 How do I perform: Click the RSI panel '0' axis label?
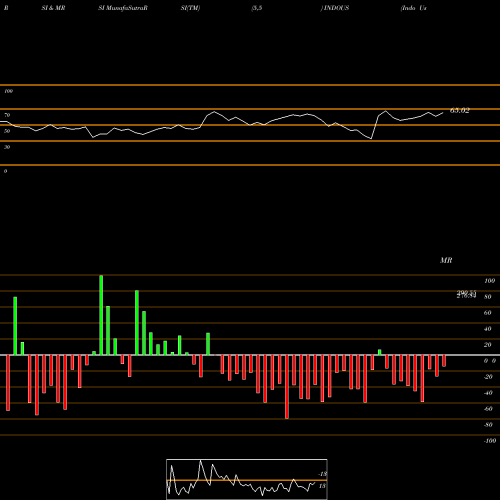(5, 171)
